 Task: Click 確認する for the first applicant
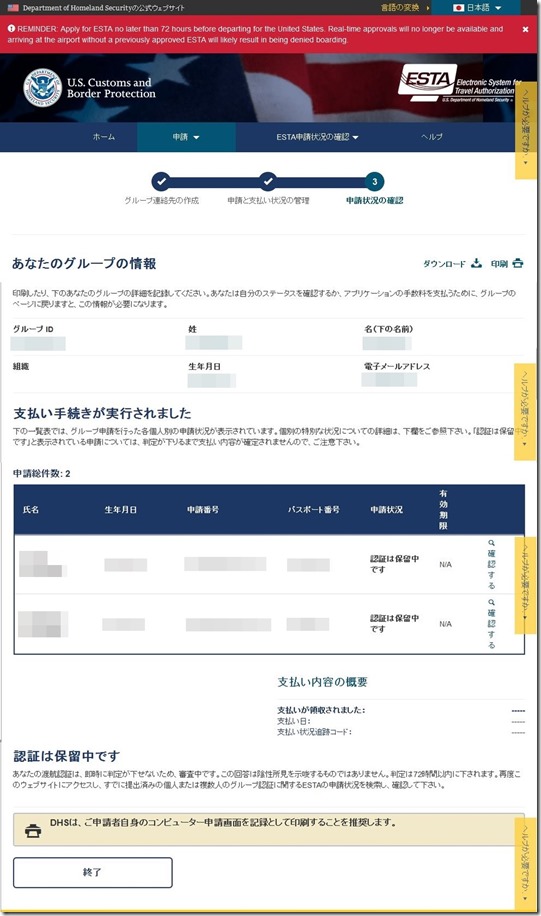click(x=491, y=564)
